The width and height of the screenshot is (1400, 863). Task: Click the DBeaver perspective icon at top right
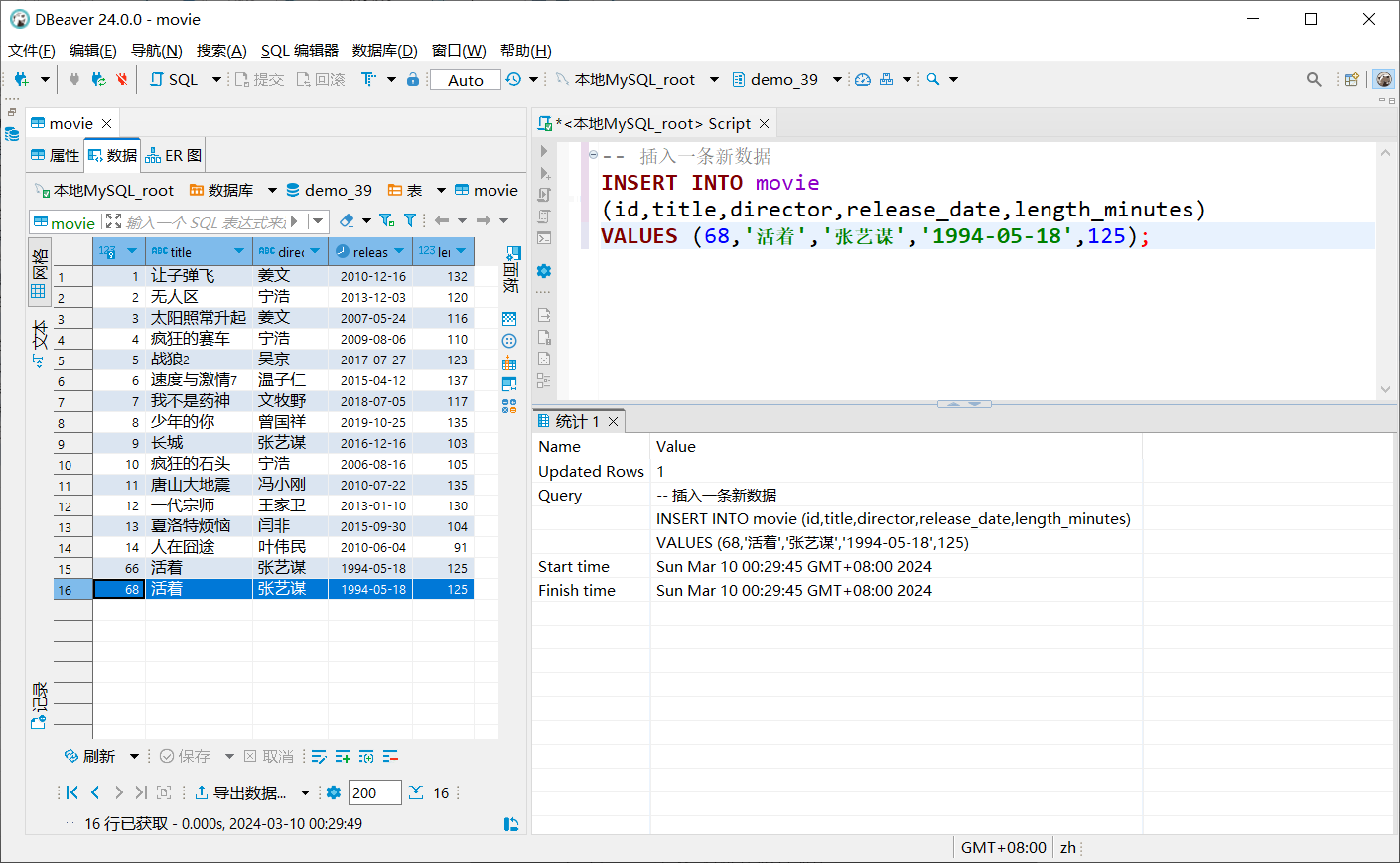[1384, 79]
